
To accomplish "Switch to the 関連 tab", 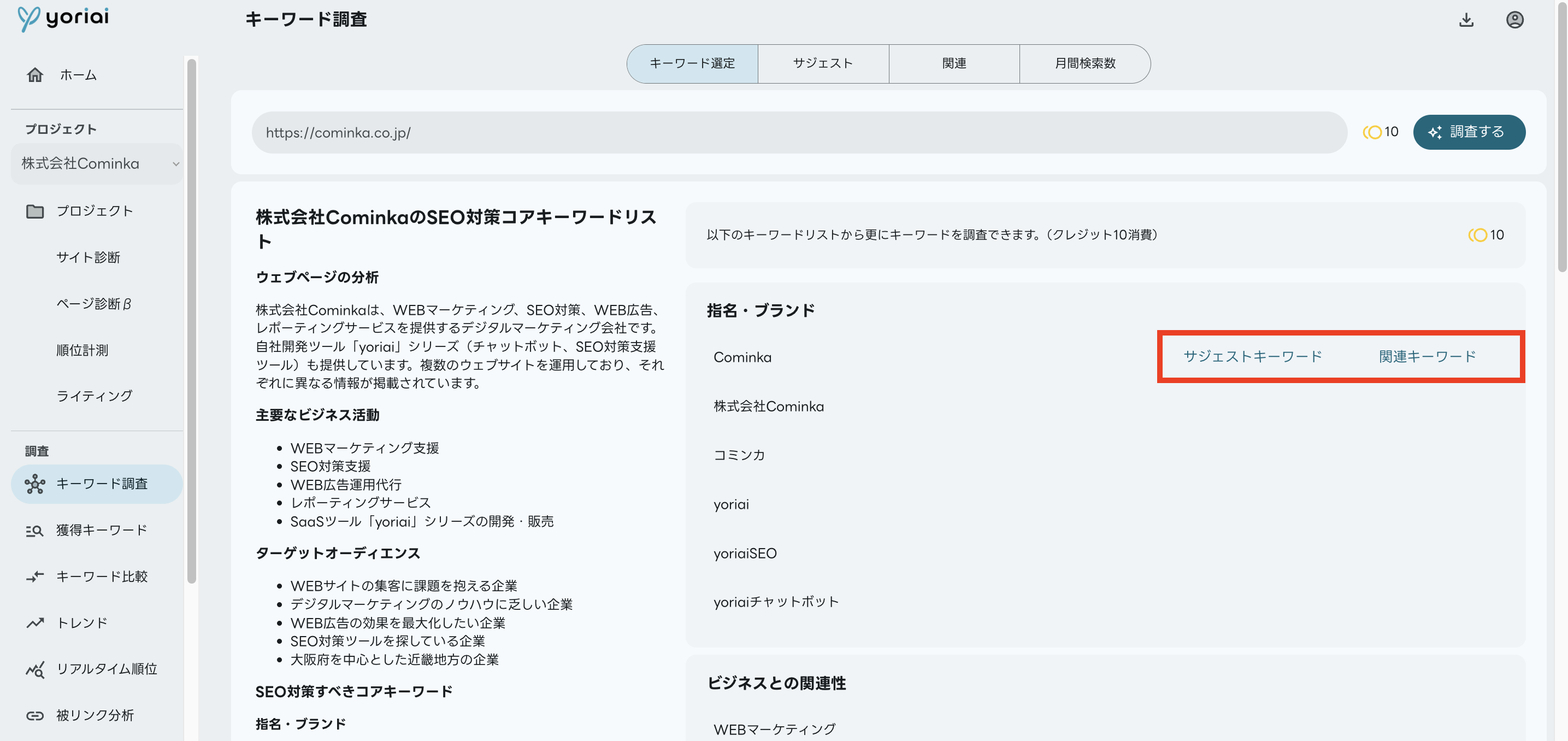I will [x=954, y=63].
